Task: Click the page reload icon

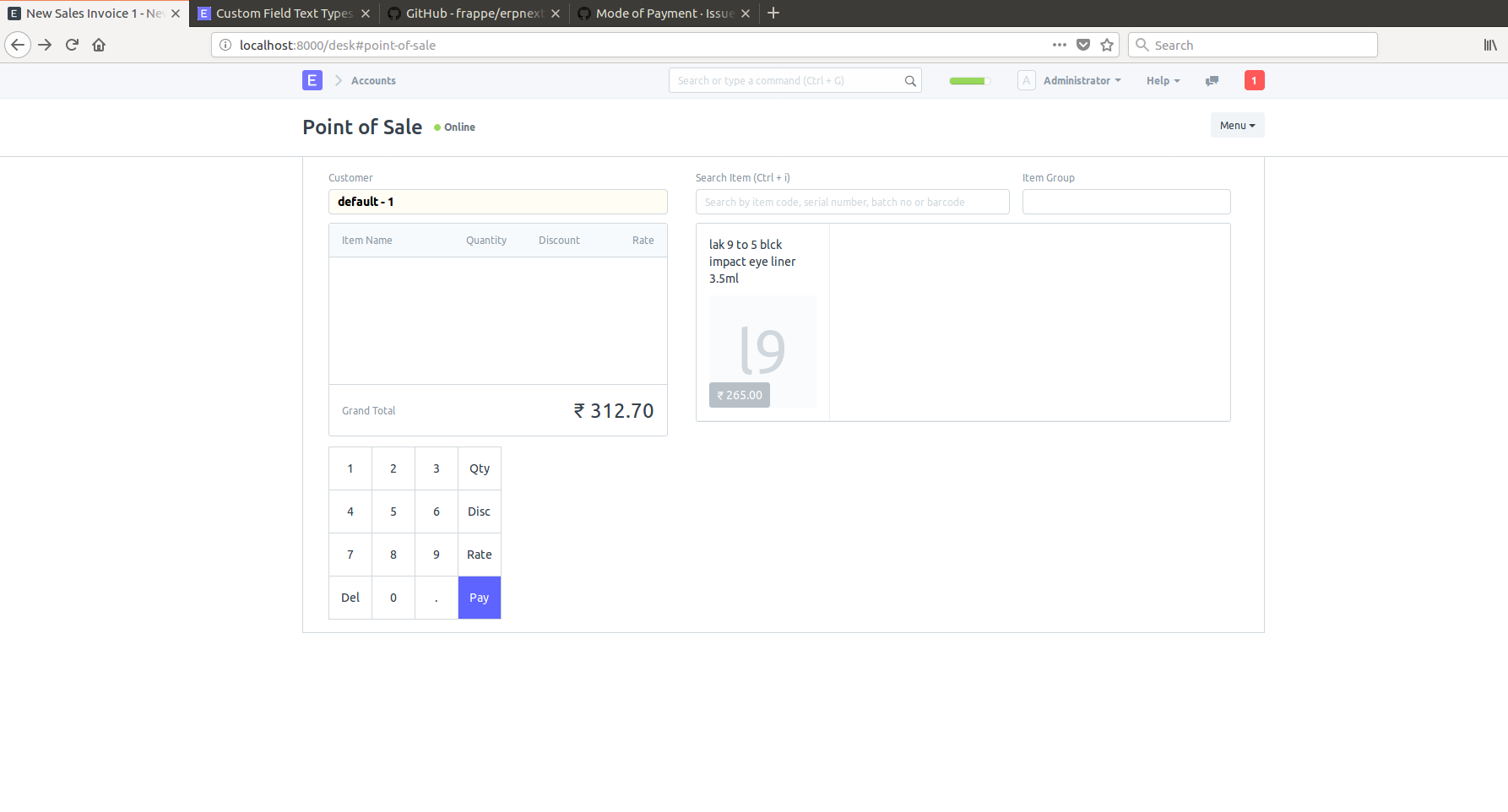Action: point(72,45)
